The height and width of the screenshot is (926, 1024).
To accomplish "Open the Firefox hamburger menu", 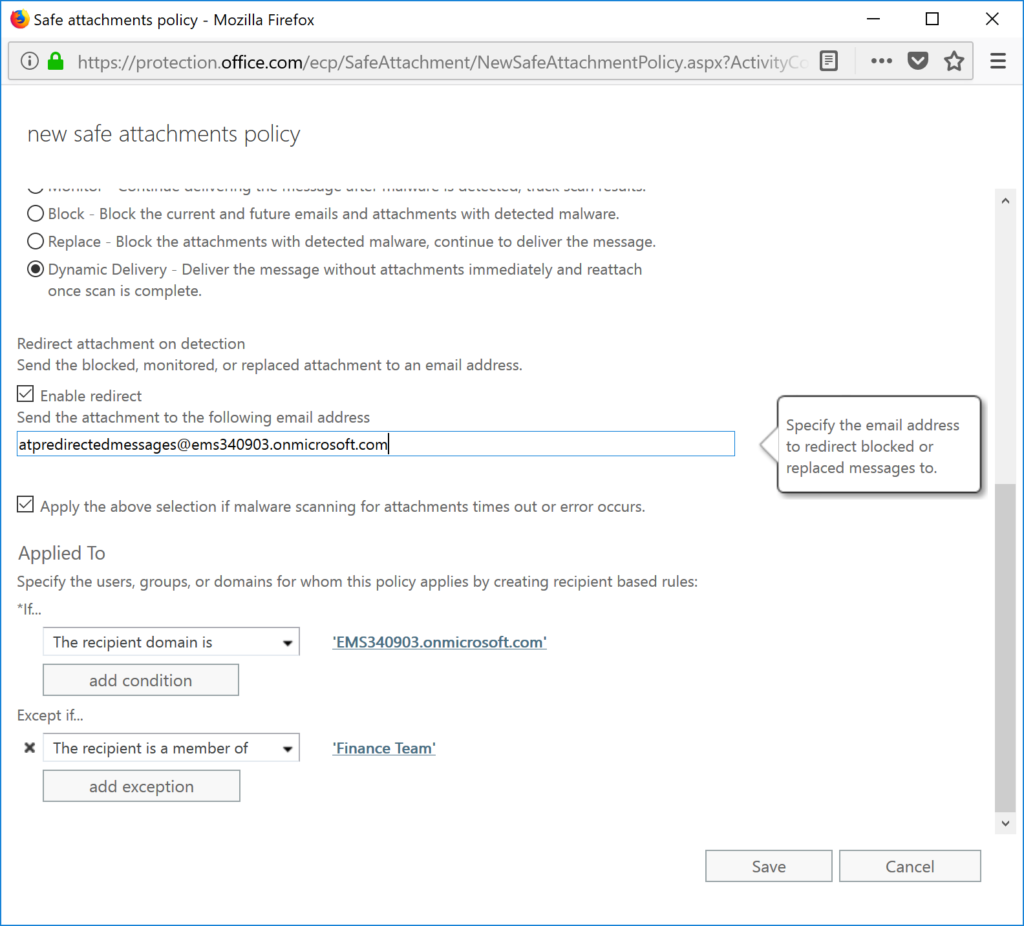I will (997, 60).
